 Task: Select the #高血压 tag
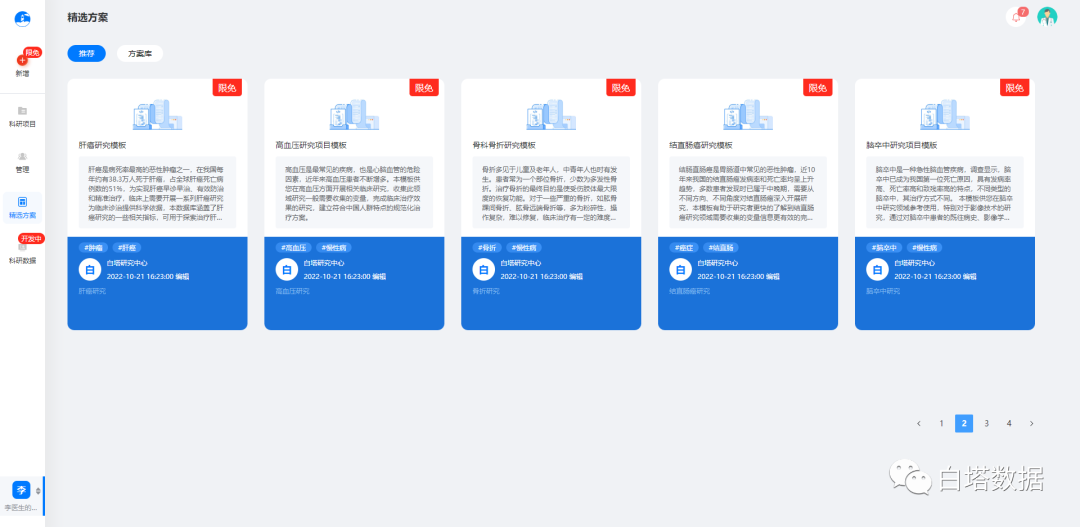point(295,247)
